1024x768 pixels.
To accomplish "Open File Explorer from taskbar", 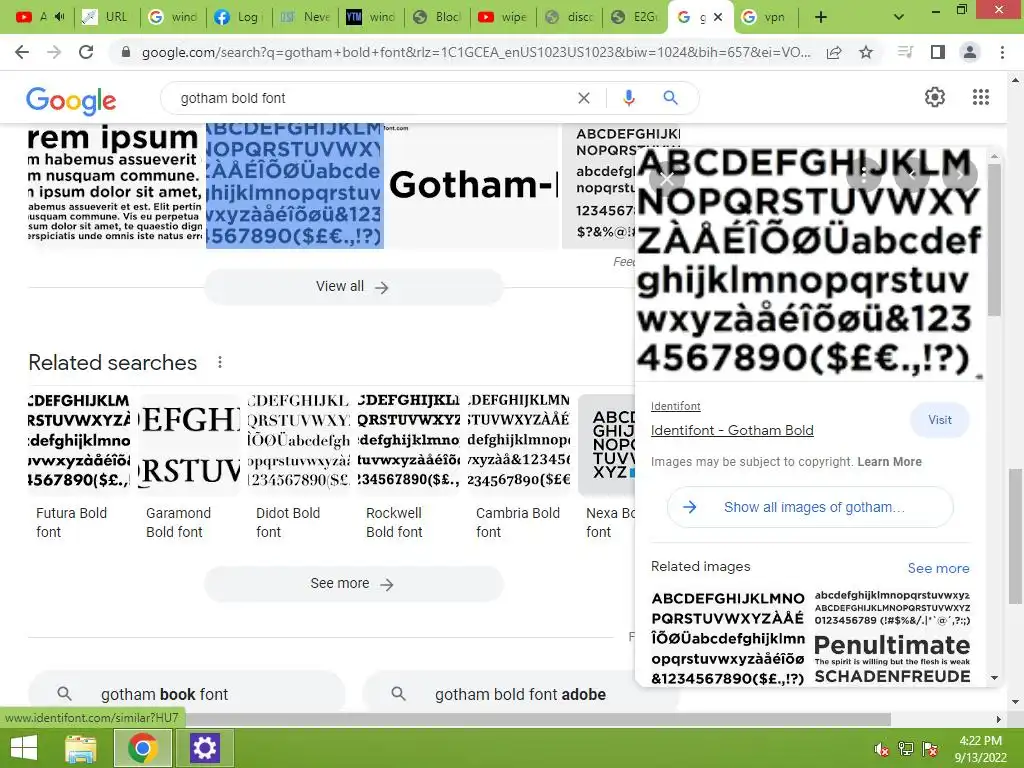I will point(80,748).
